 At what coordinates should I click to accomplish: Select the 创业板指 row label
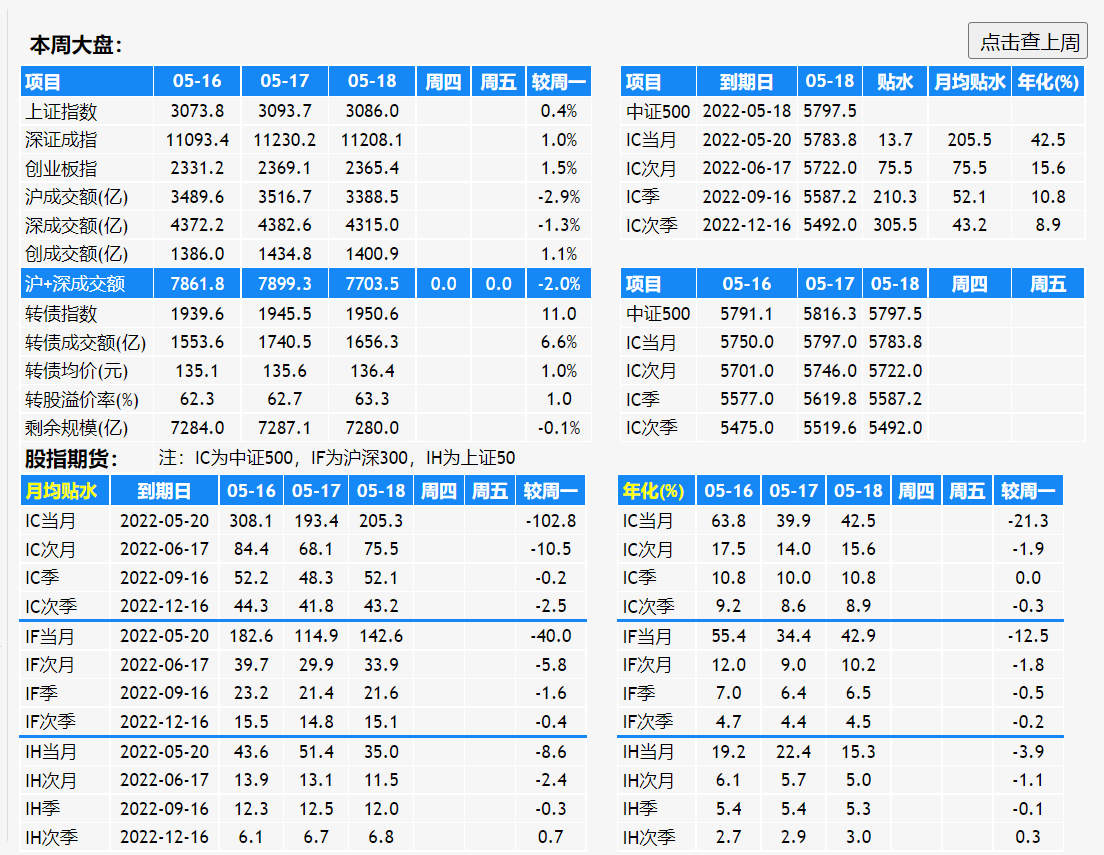[x=61, y=168]
